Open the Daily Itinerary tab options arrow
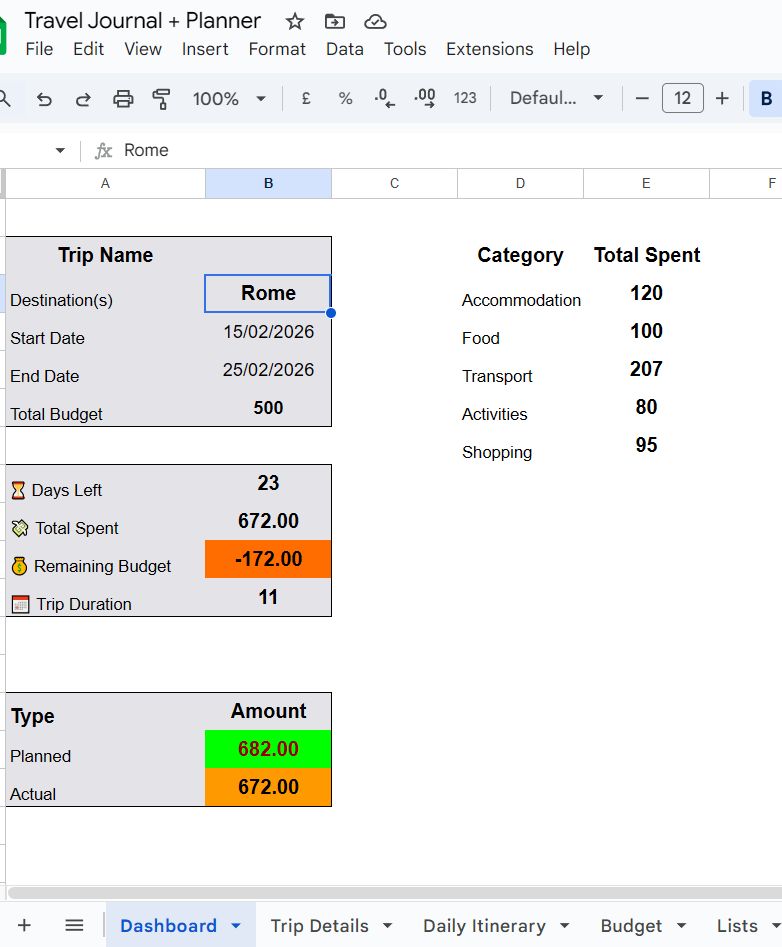Viewport: 782px width, 947px height. coord(565,925)
